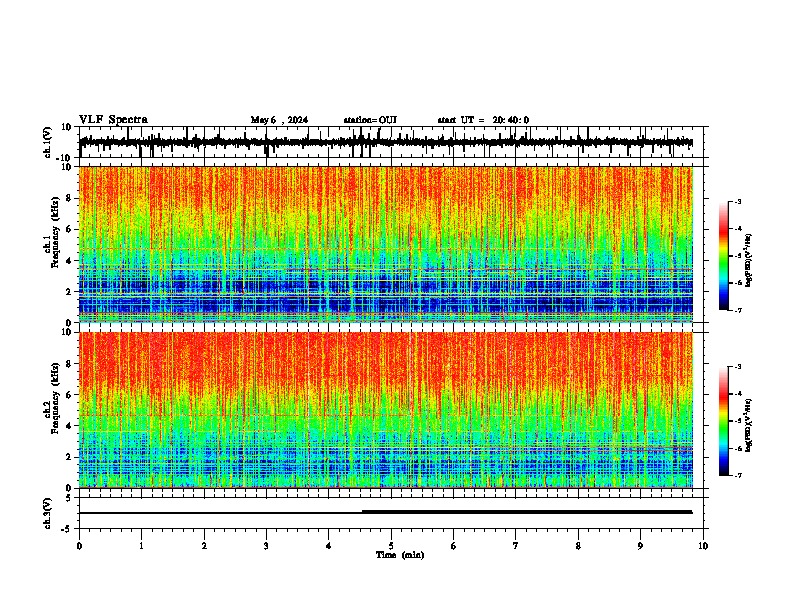The height and width of the screenshot is (612, 792).
Task: Click the "ch.3(V)" axis label
Action: point(48,513)
